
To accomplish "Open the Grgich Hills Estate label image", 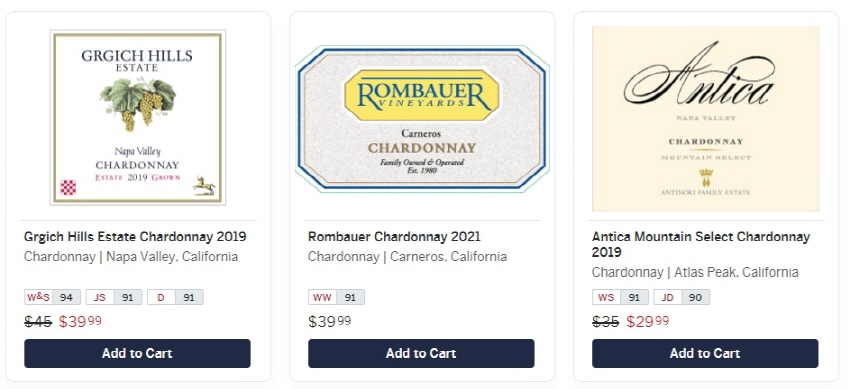I will (x=138, y=118).
